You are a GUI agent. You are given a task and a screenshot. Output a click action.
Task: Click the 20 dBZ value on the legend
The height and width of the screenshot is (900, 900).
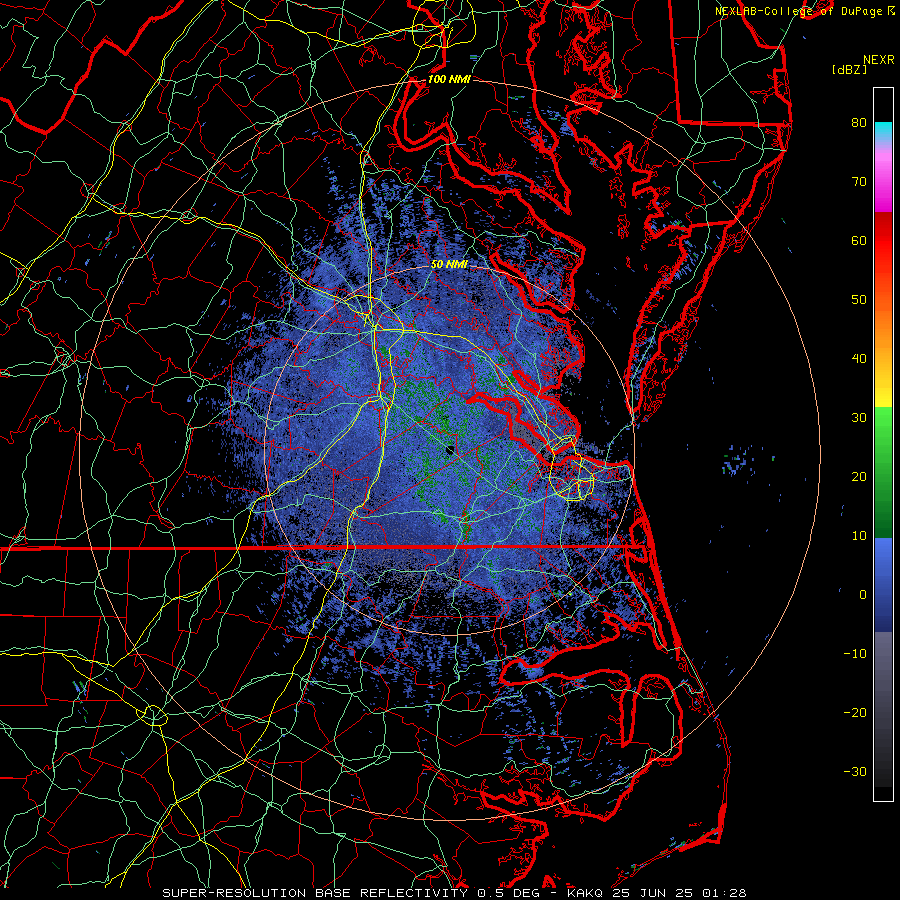tap(859, 476)
